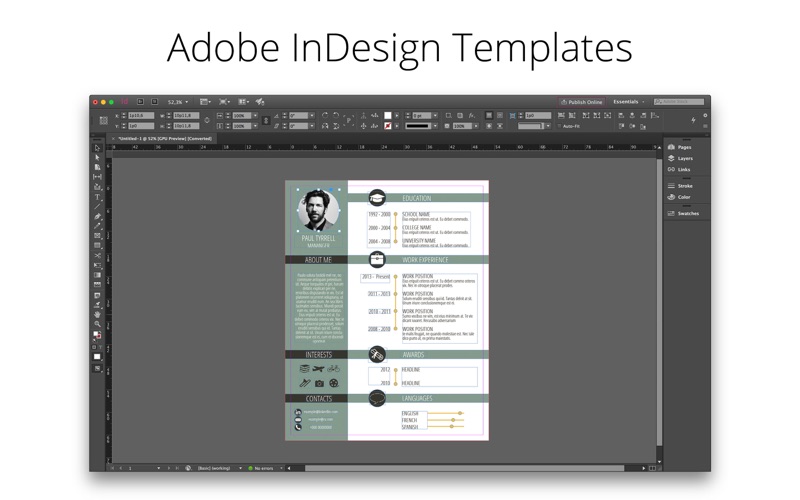Open the rotation angle dropdown
This screenshot has width=800, height=500.
(311, 116)
